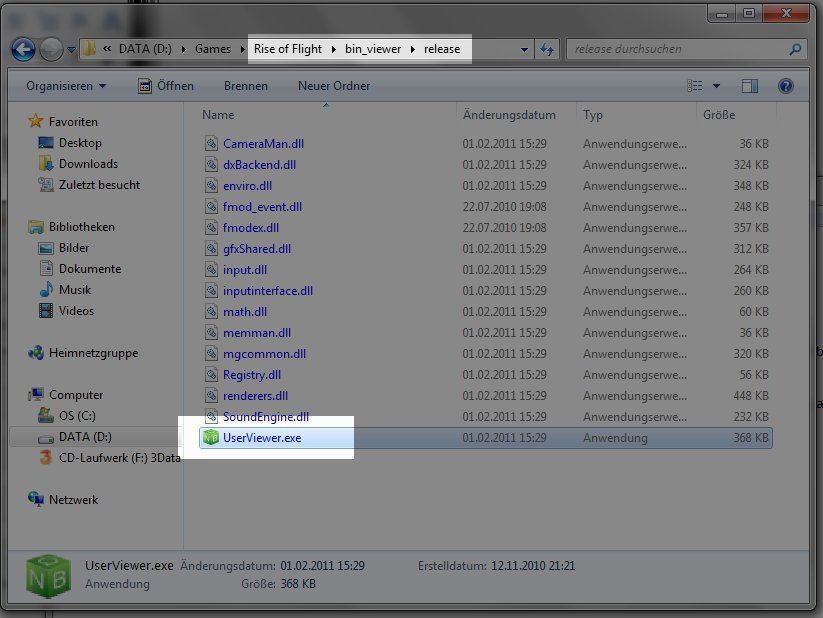
Task: Click the change view icon on toolbar
Action: pos(696,86)
